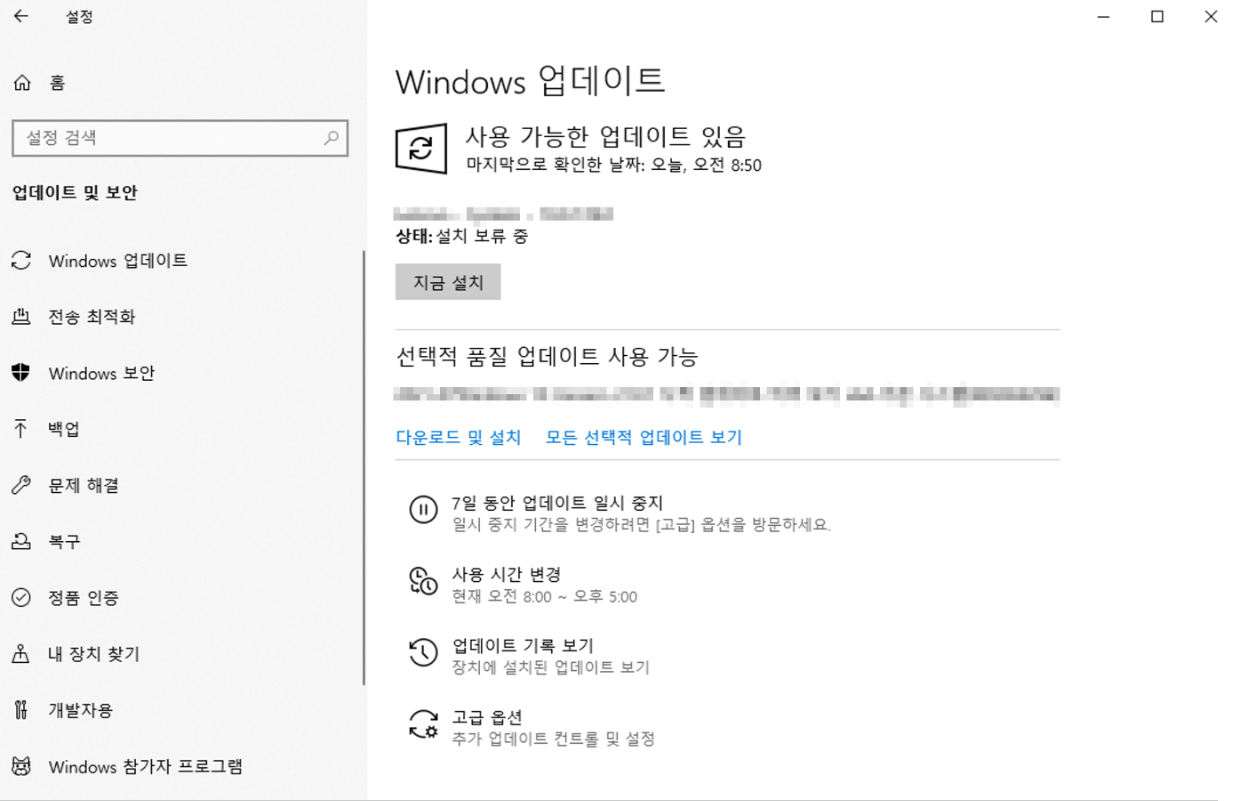
Task: Click the pause icon for 7일 동안 업데이트 일시 중지
Action: pos(423,509)
